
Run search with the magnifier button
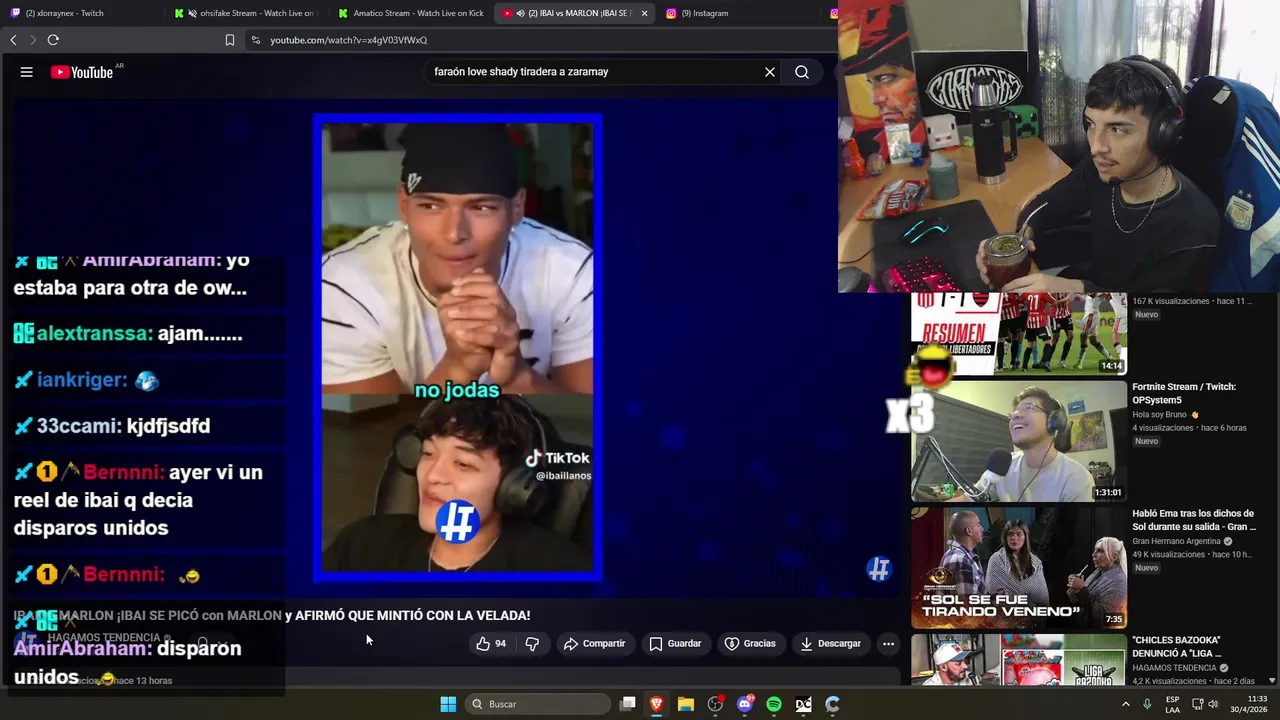pos(802,72)
